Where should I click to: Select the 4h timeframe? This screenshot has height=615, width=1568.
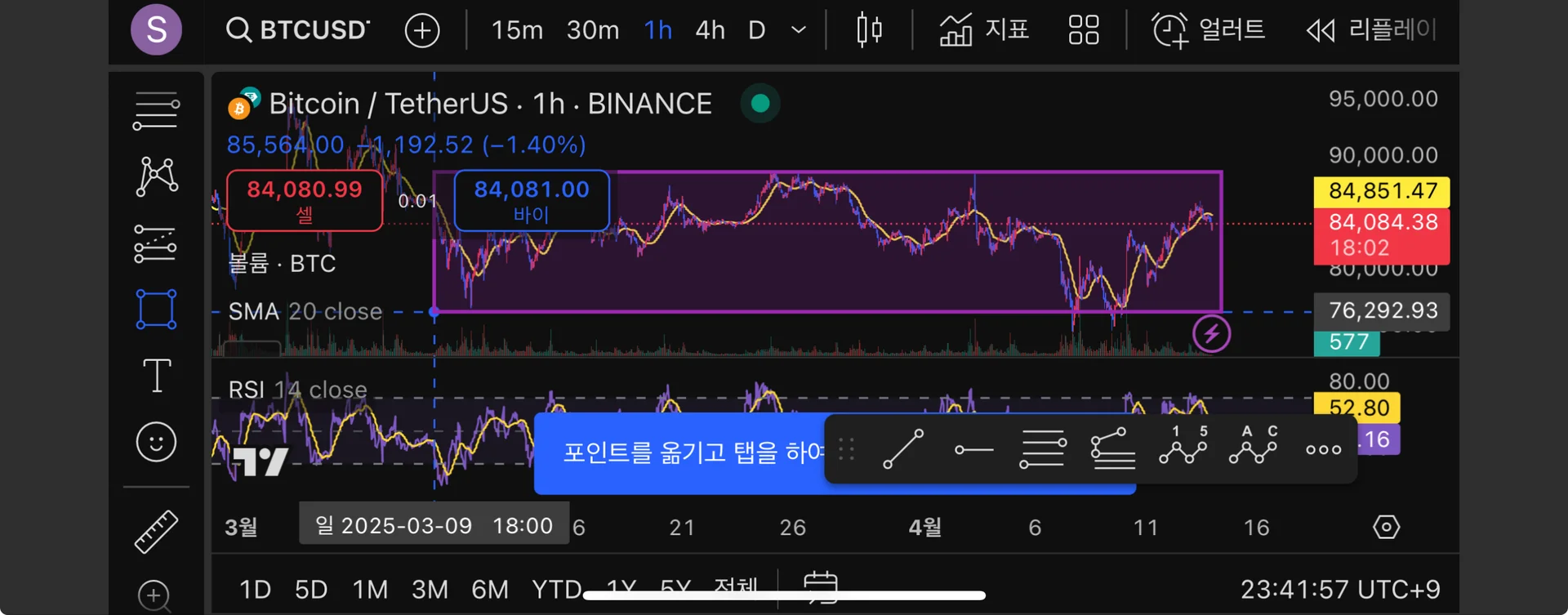(710, 30)
